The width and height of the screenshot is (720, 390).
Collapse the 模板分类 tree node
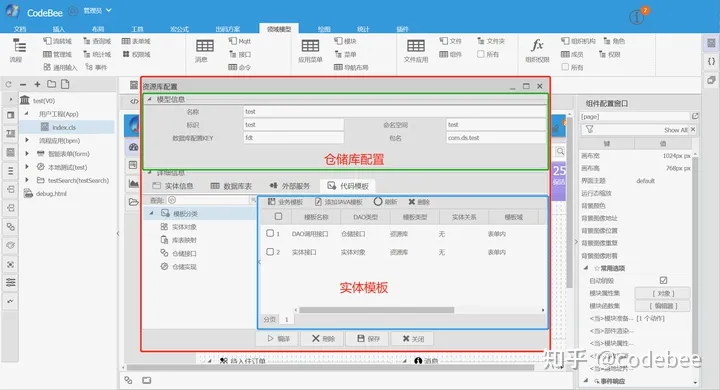(152, 213)
